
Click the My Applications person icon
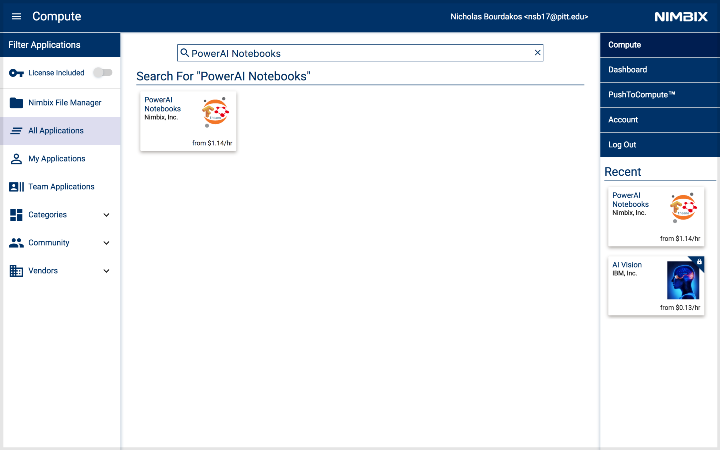coord(17,159)
